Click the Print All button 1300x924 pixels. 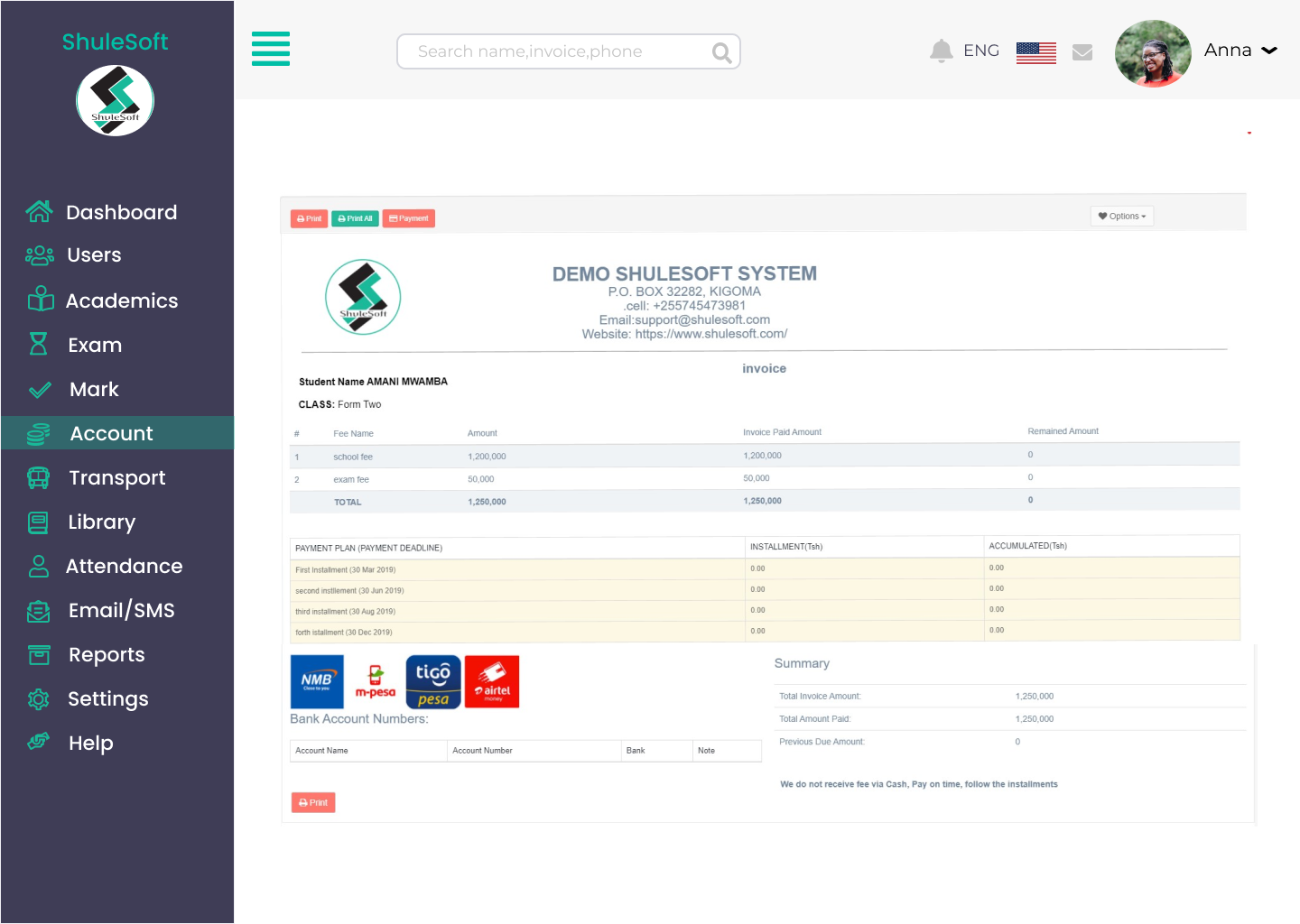pyautogui.click(x=355, y=218)
